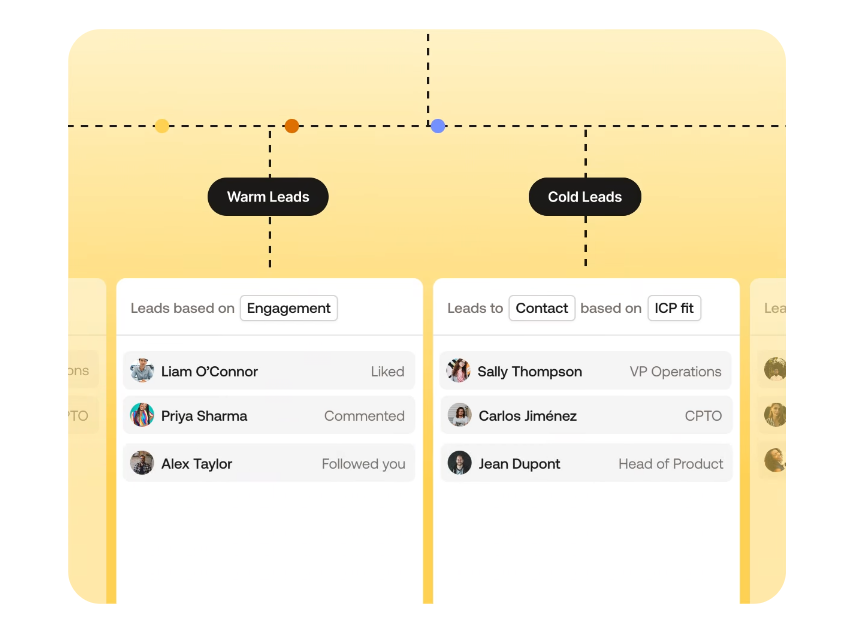The width and height of the screenshot is (845, 641).
Task: Select the blue dot marker
Action: click(438, 126)
